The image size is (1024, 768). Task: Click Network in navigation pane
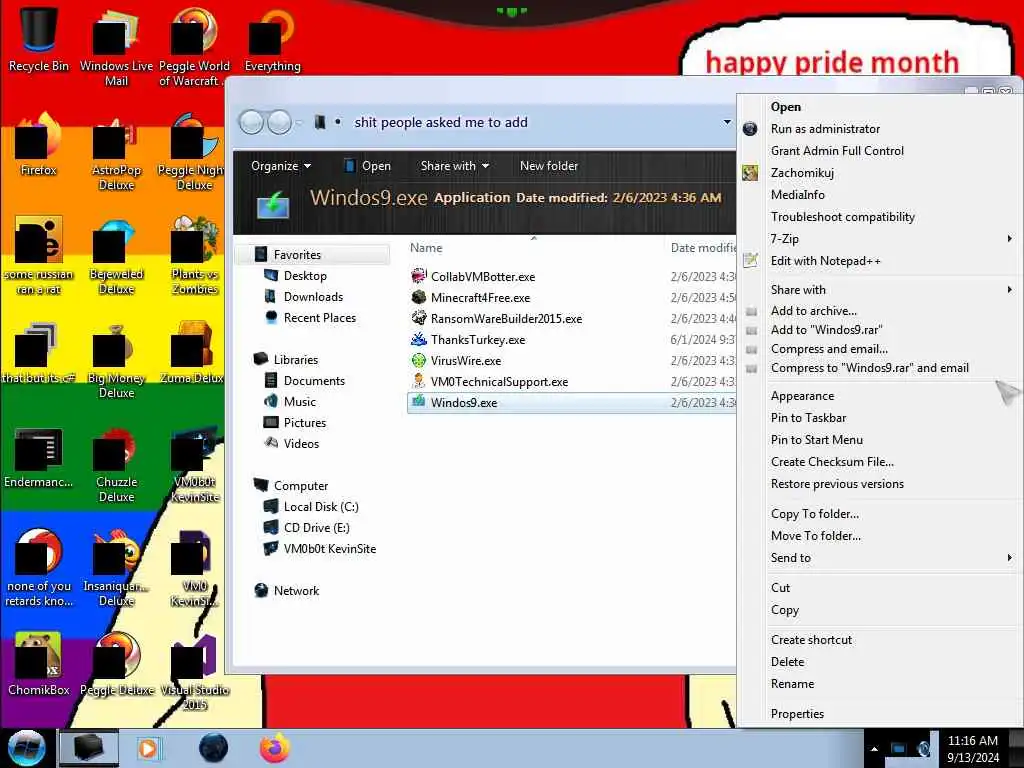coord(296,590)
